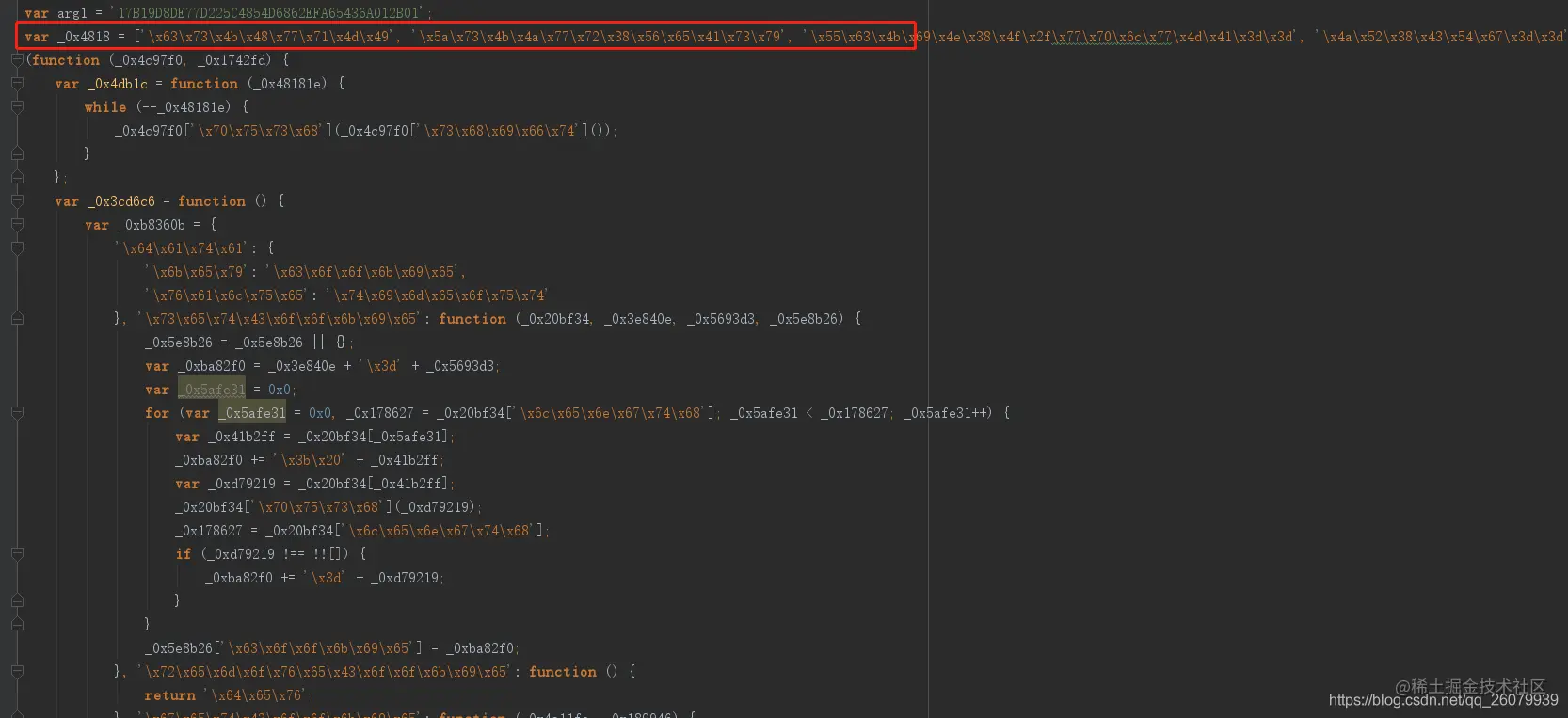Click the '\x5a\x73\x4b\x4a...' second array string
The image size is (1568, 718).
[600, 37]
